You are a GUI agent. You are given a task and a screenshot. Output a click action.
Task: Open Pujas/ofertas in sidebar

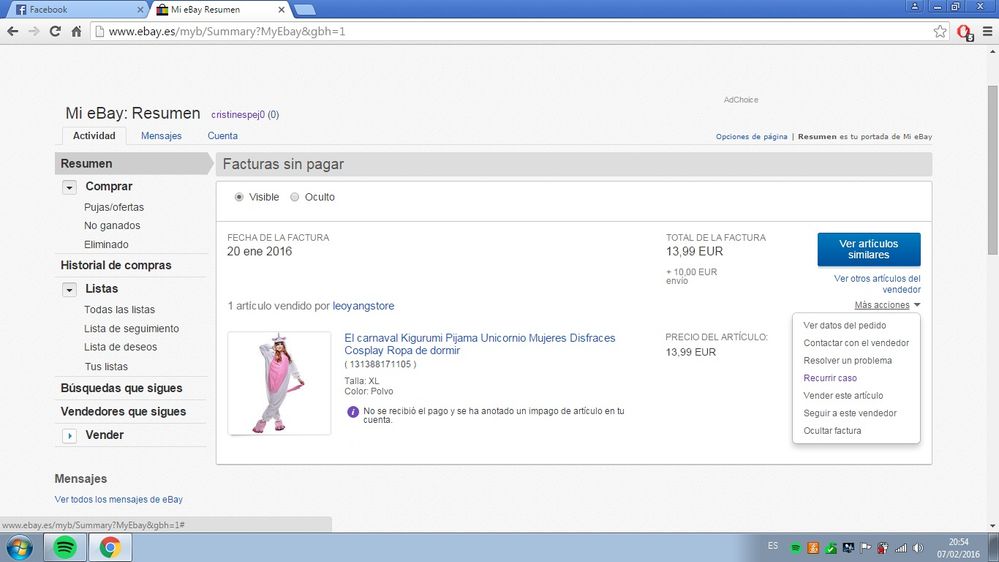[x=113, y=207]
